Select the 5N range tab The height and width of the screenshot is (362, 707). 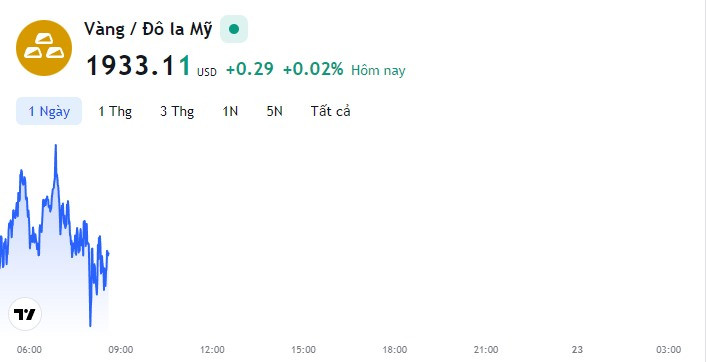pos(275,111)
